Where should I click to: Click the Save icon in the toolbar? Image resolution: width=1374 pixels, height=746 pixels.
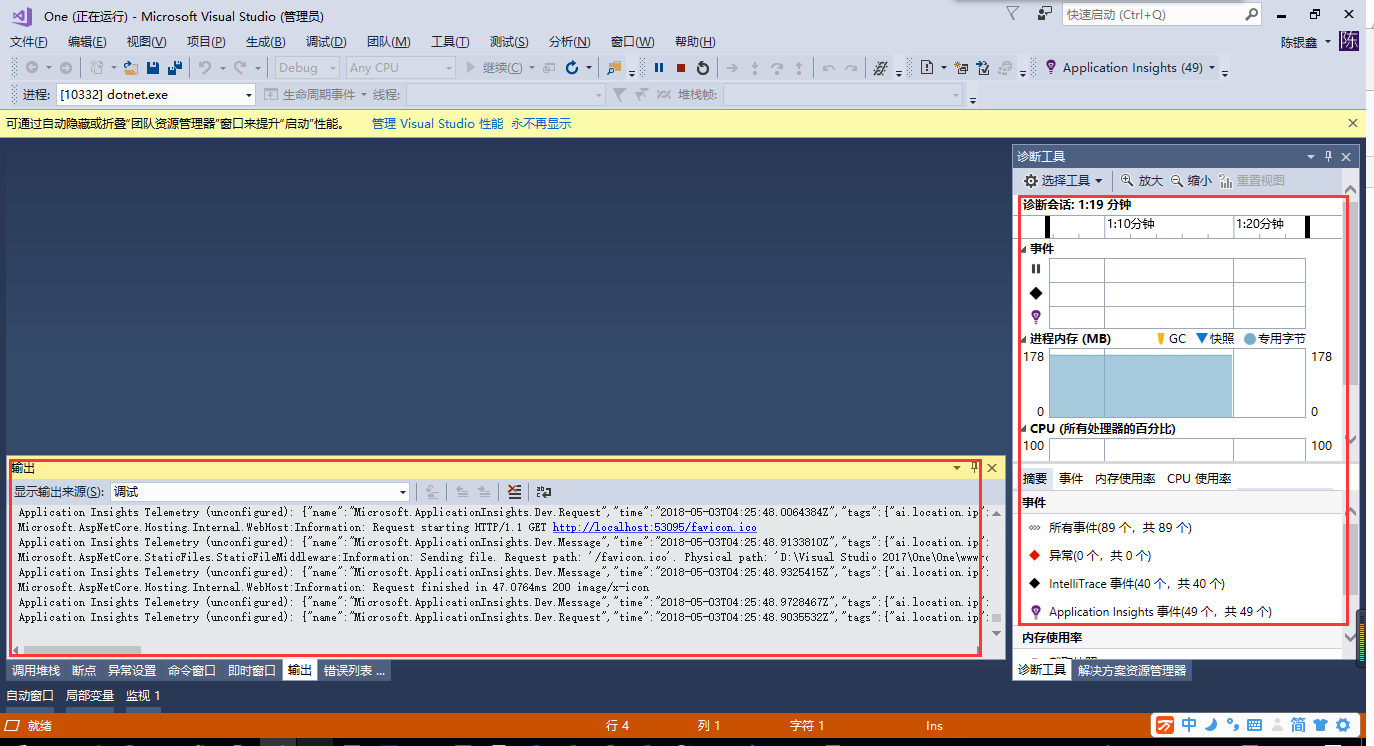153,68
